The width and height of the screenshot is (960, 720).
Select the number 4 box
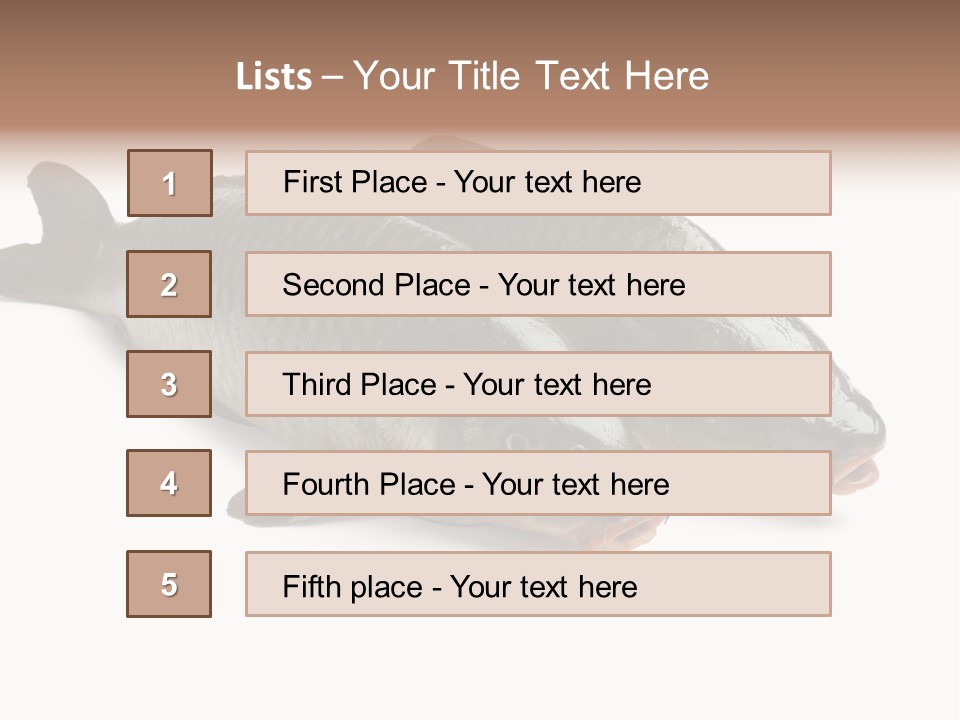coord(169,483)
